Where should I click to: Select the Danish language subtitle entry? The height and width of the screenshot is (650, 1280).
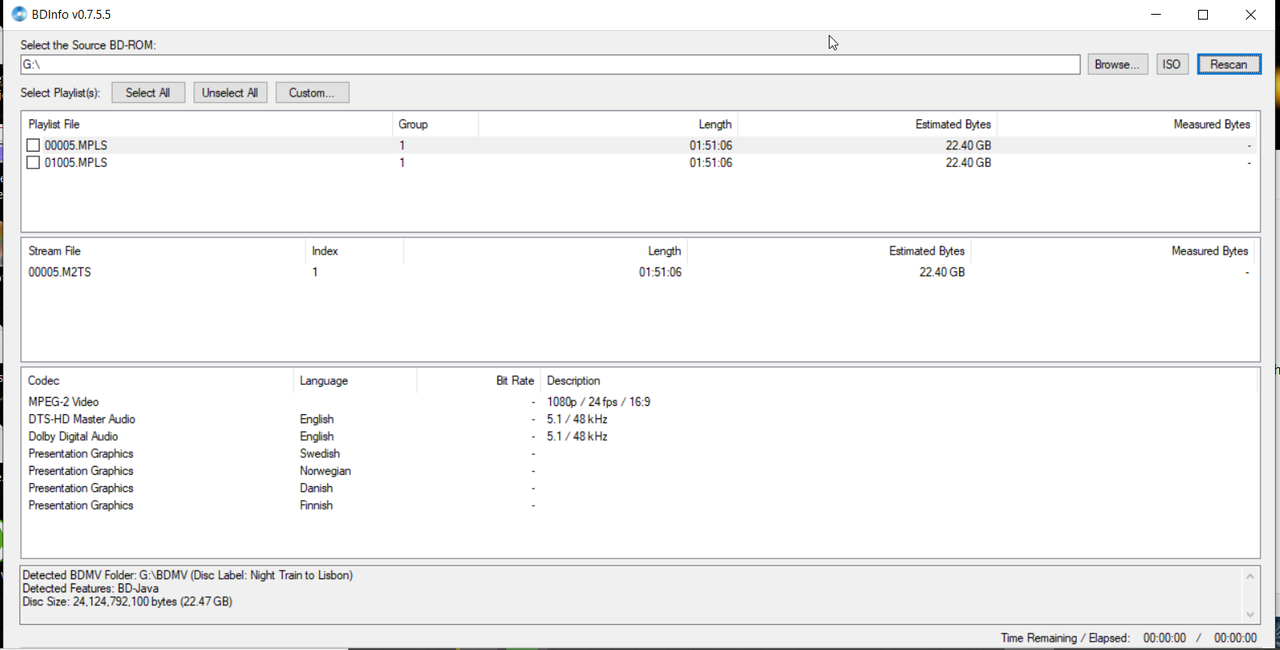[316, 488]
